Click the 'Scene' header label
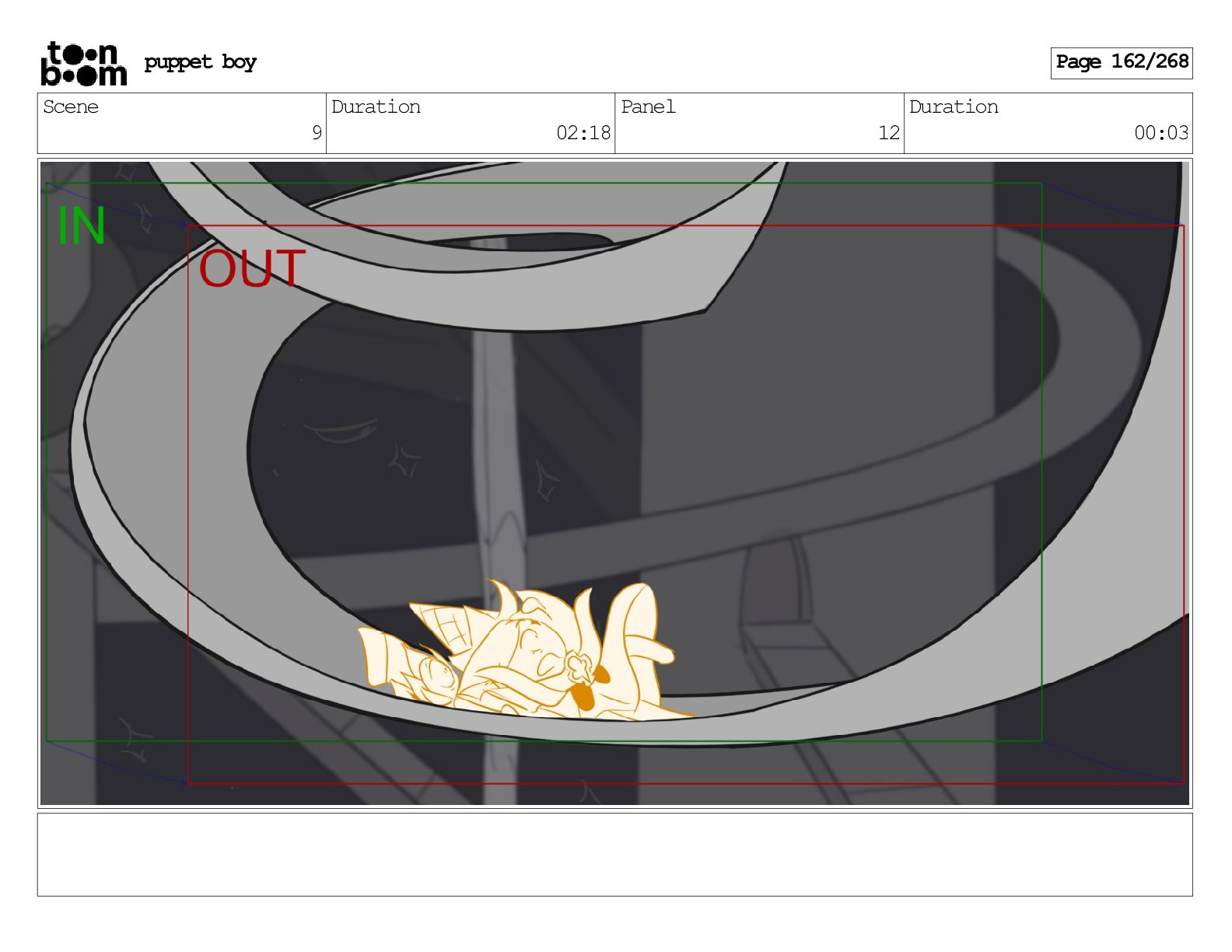The width and height of the screenshot is (1232, 952). click(71, 107)
